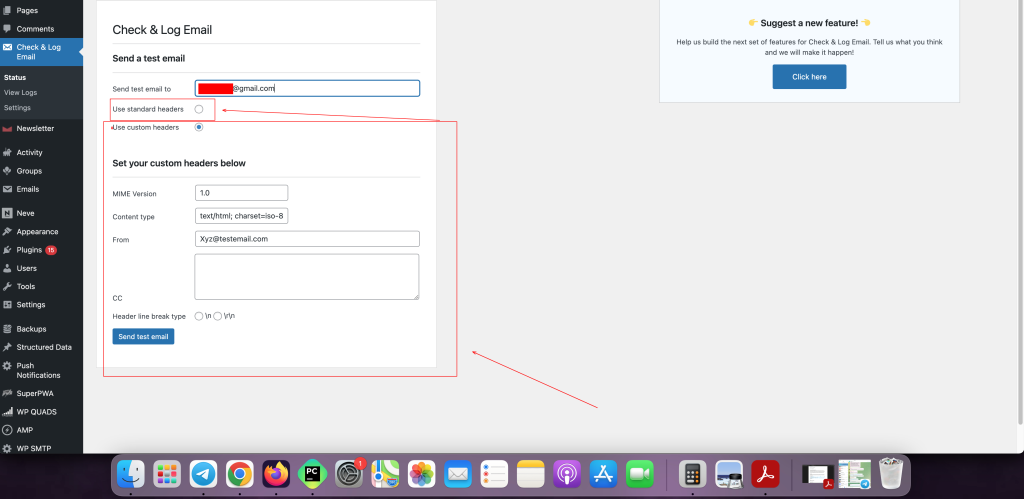Image resolution: width=1024 pixels, height=499 pixels.
Task: Open PyCharm from the Dock
Action: pos(312,474)
